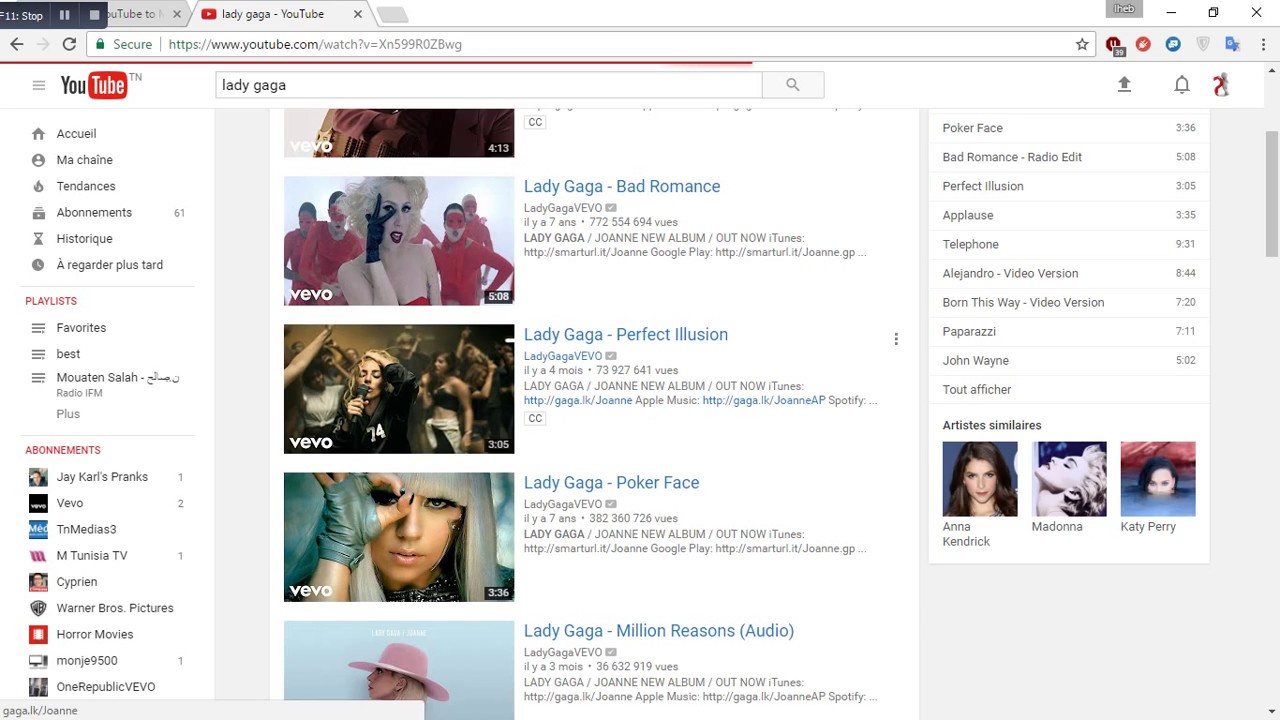Click the CC badge under Perfect Illusion

pyautogui.click(x=535, y=418)
